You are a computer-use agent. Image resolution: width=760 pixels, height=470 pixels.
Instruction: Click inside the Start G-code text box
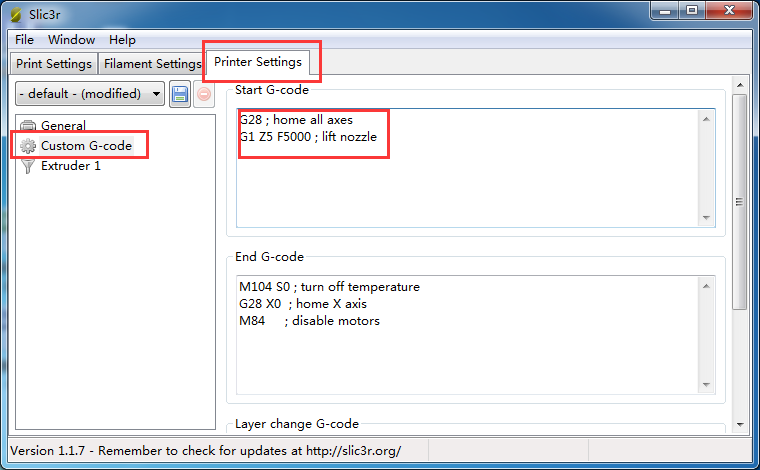(475, 168)
